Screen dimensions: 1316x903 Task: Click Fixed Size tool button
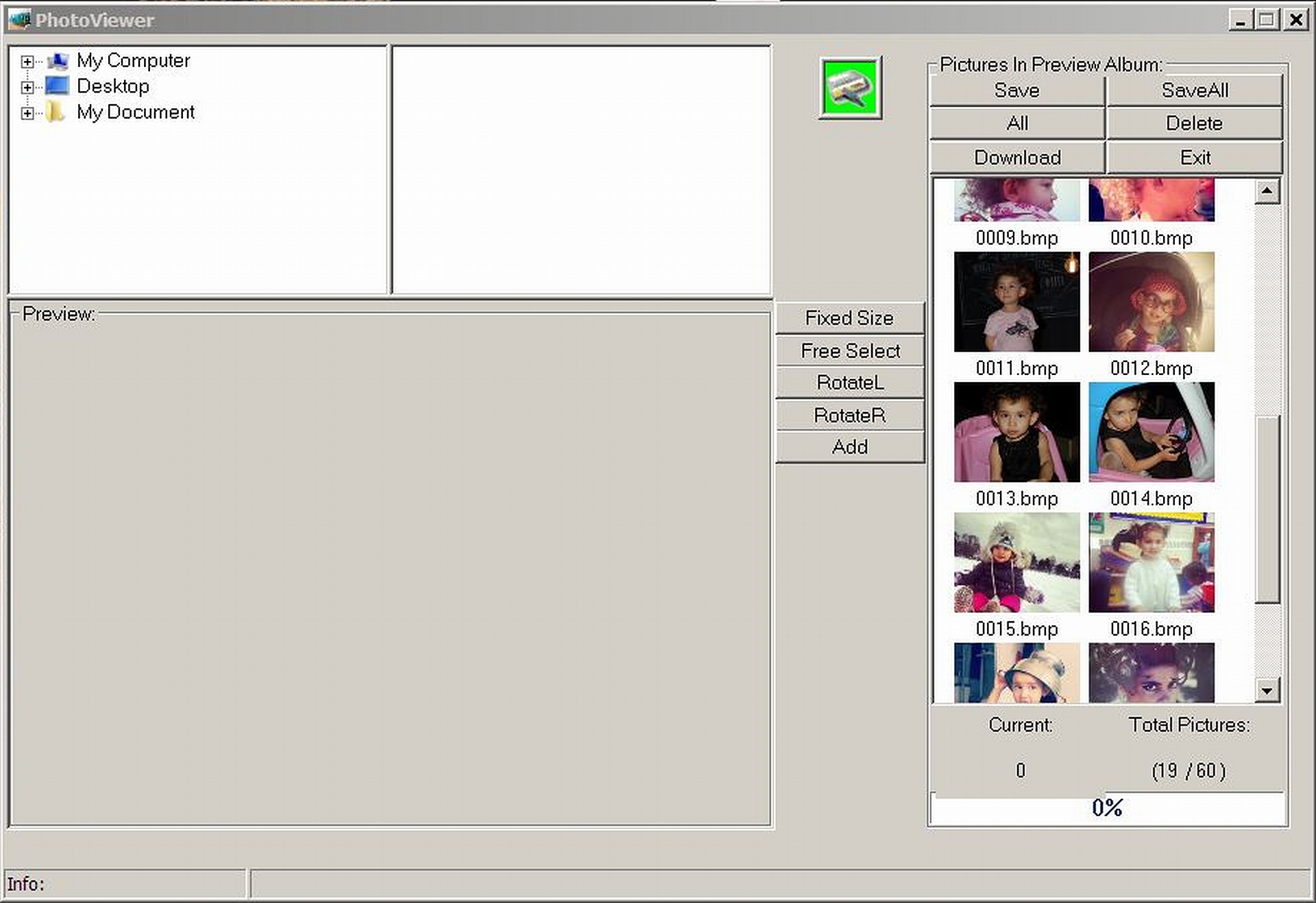point(849,318)
